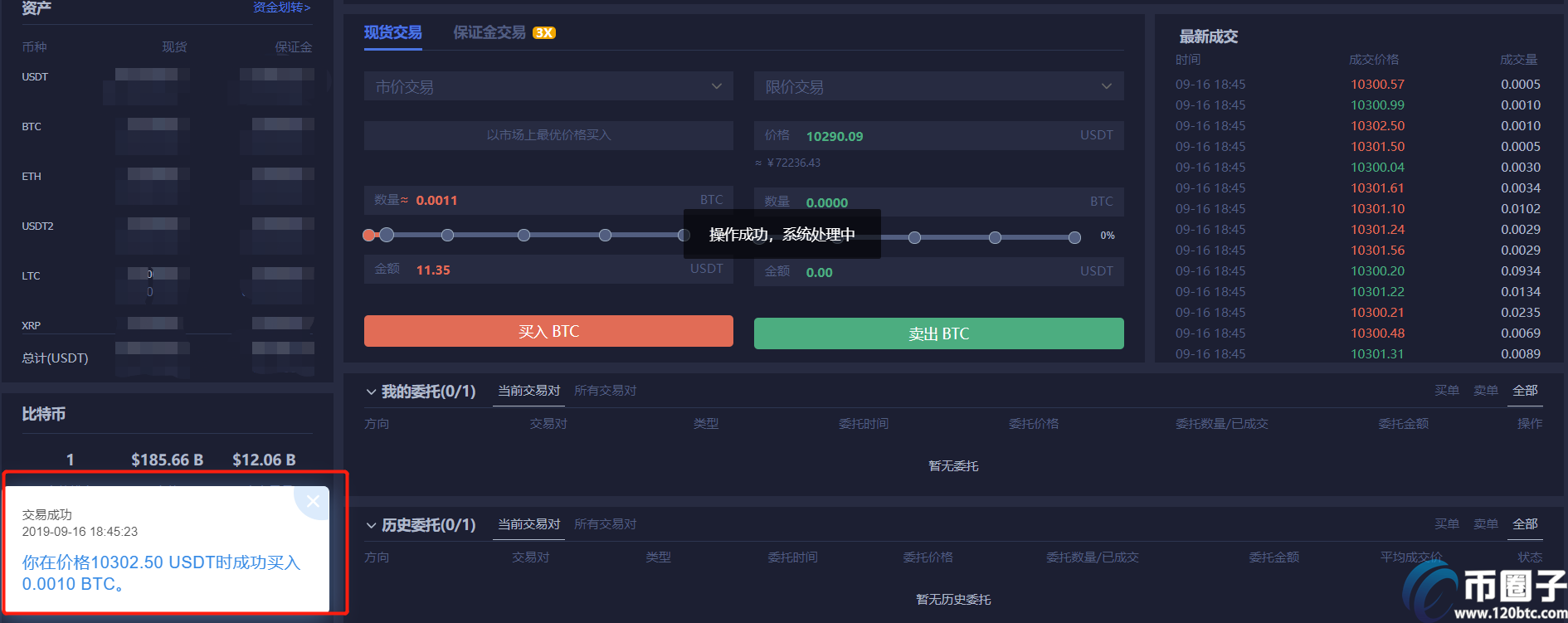The image size is (1568, 623).
Task: Click the 以市场上最优价格买入 price field
Action: click(548, 135)
